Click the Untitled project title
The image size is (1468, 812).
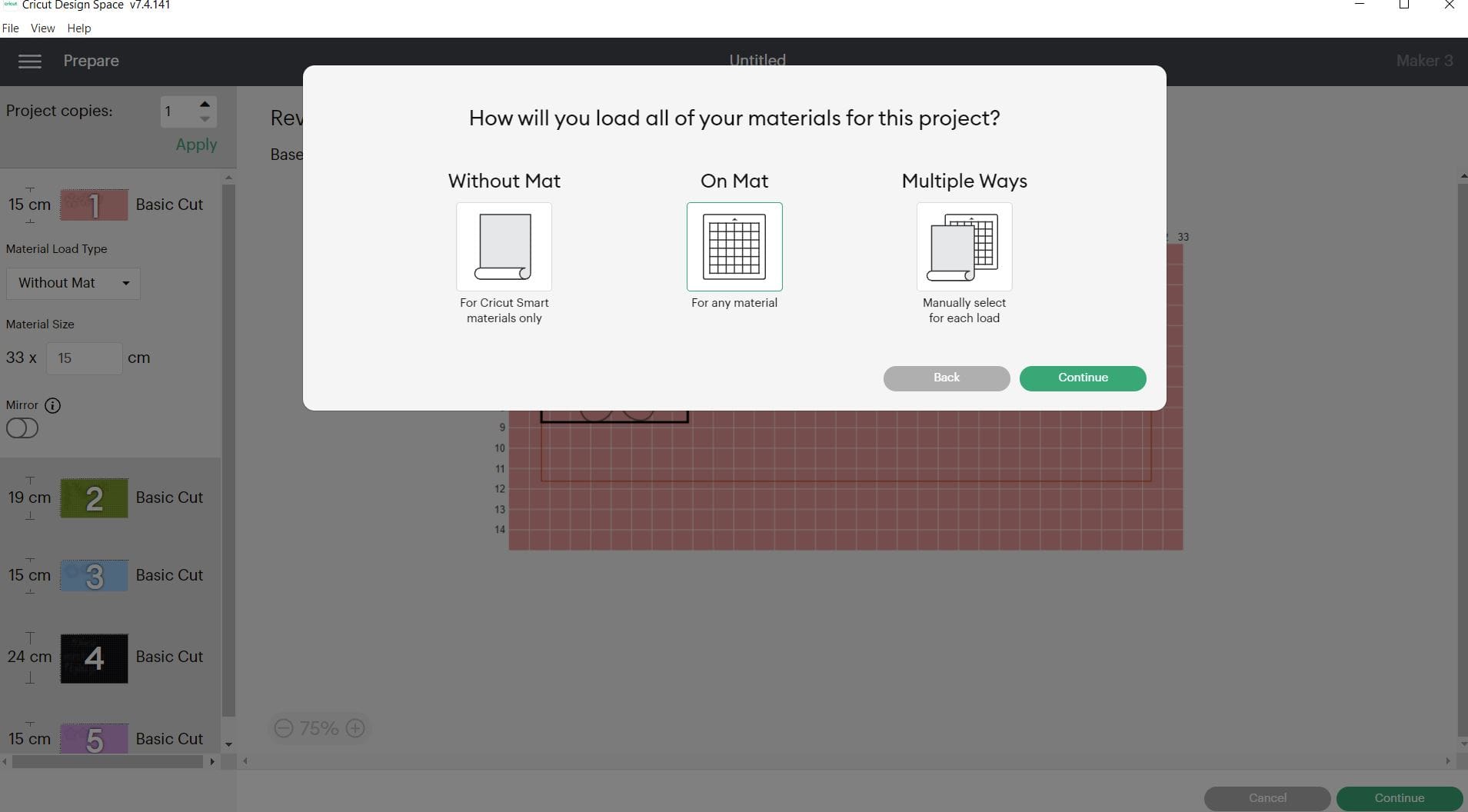[x=757, y=60]
